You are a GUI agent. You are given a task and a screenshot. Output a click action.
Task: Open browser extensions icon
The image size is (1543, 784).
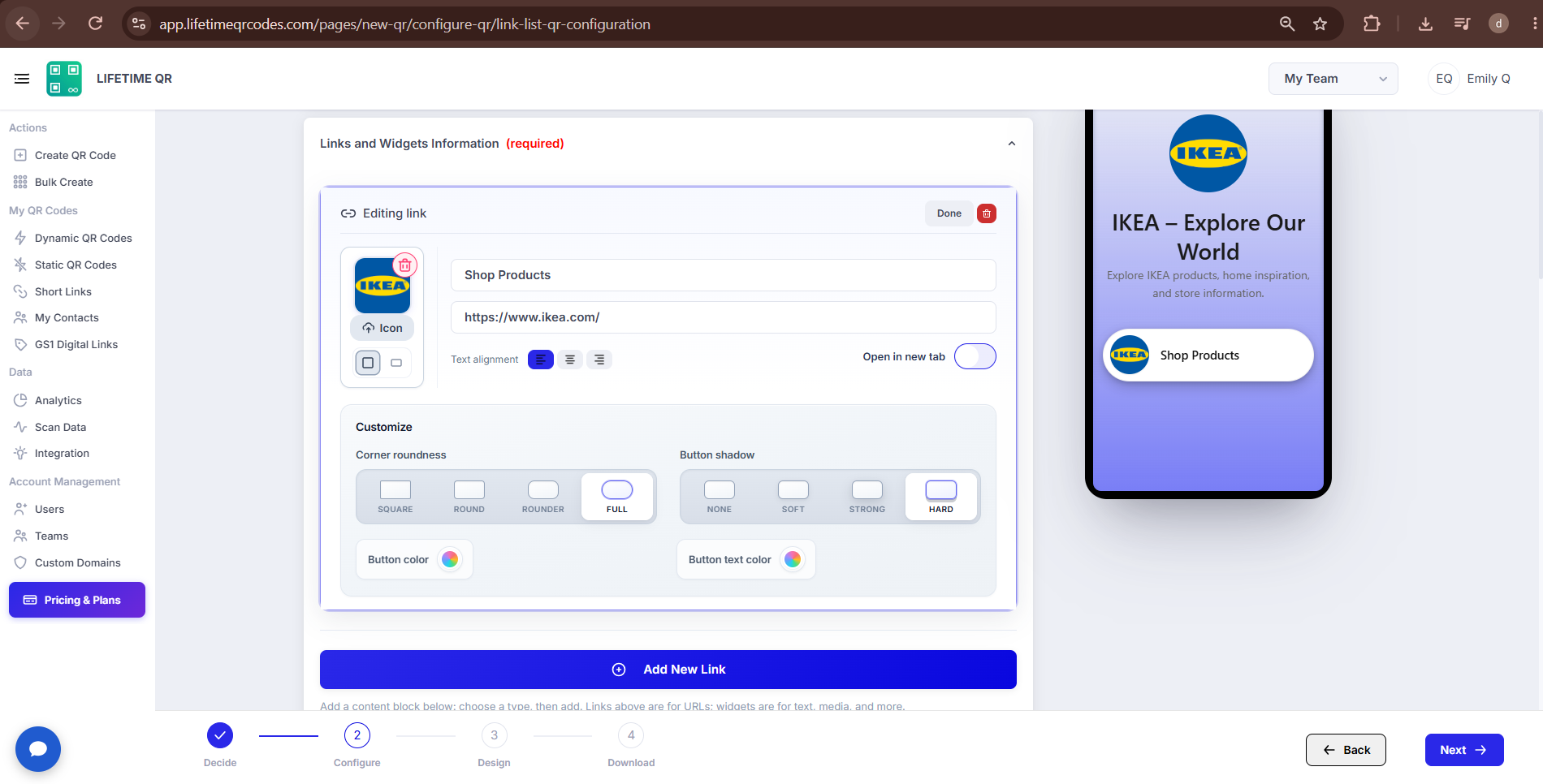pyautogui.click(x=1372, y=24)
